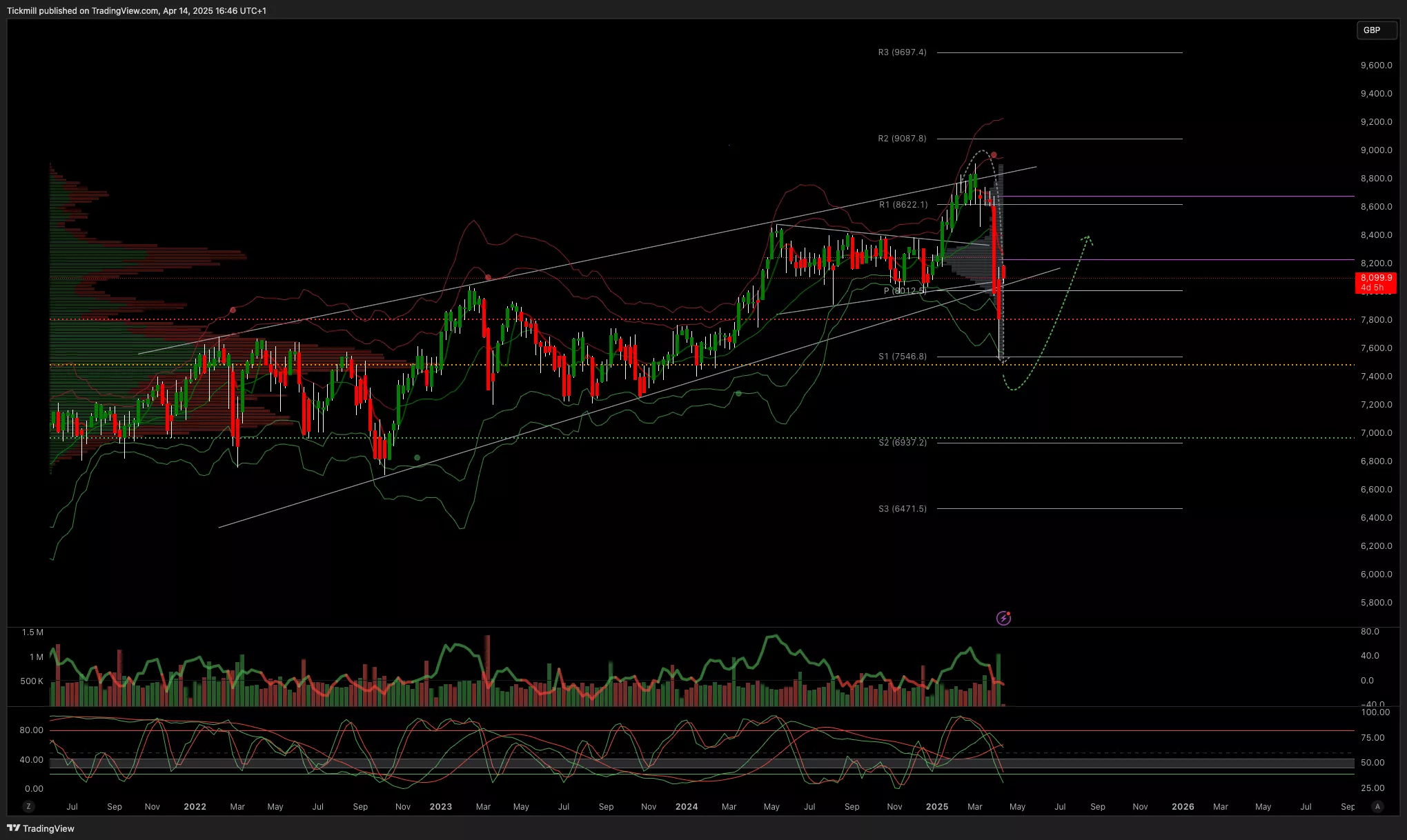Click the 2026 label on time axis
The image size is (1407, 840).
[x=1183, y=806]
